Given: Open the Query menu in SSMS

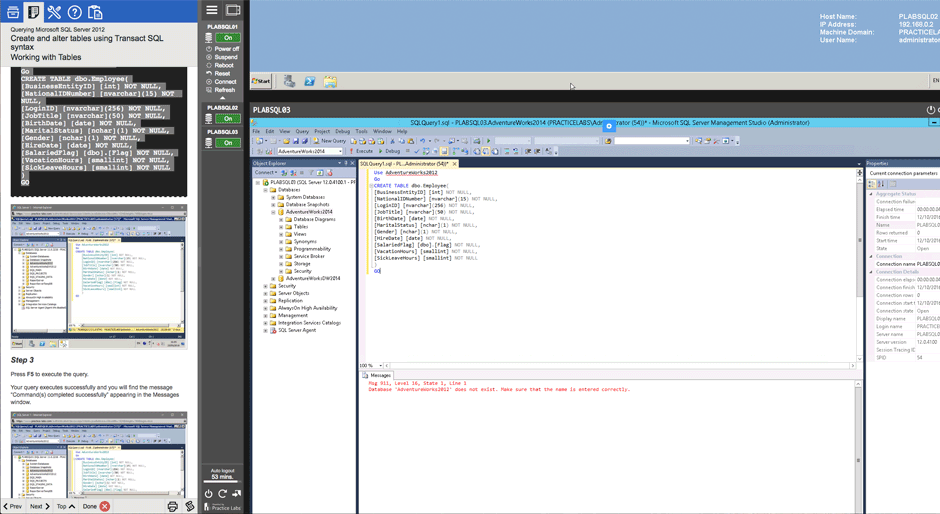Looking at the screenshot, I should [302, 131].
